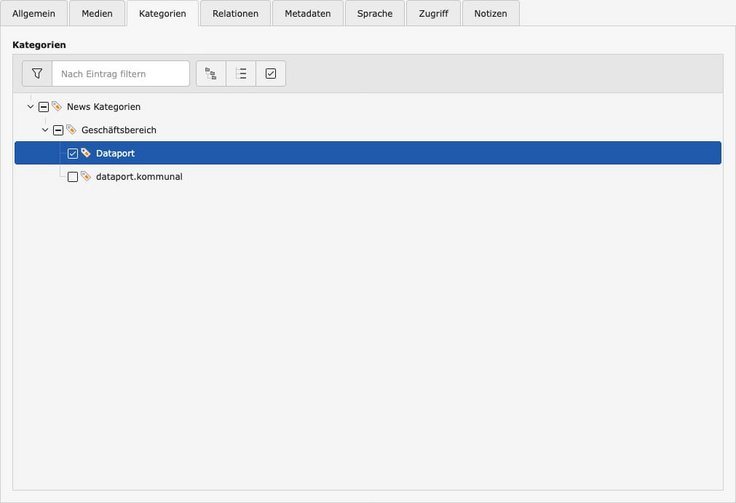Focus the 'Nach Eintrag filtern' field
736x503 pixels.
121,74
